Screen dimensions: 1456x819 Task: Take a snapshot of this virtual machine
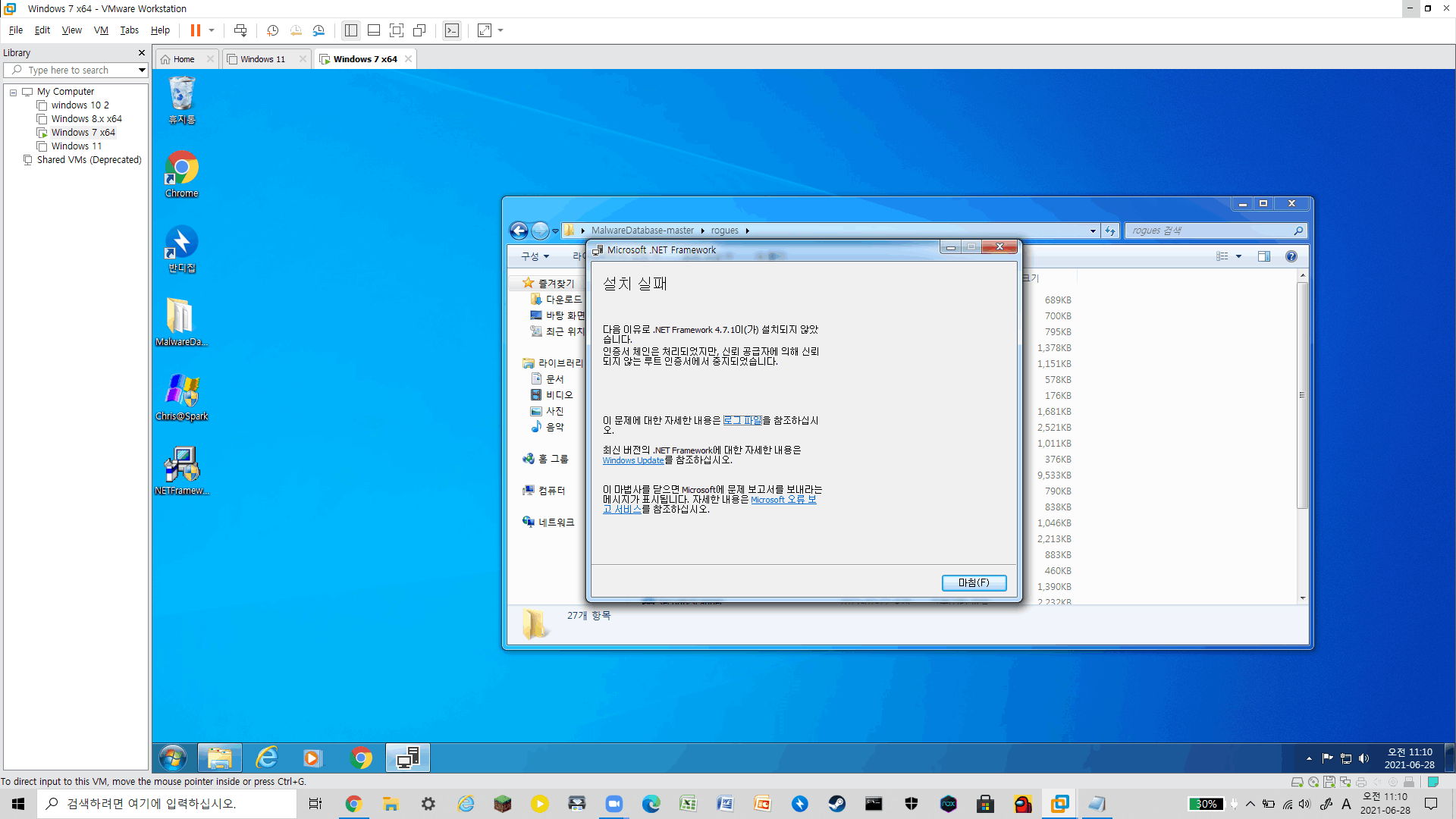point(272,30)
